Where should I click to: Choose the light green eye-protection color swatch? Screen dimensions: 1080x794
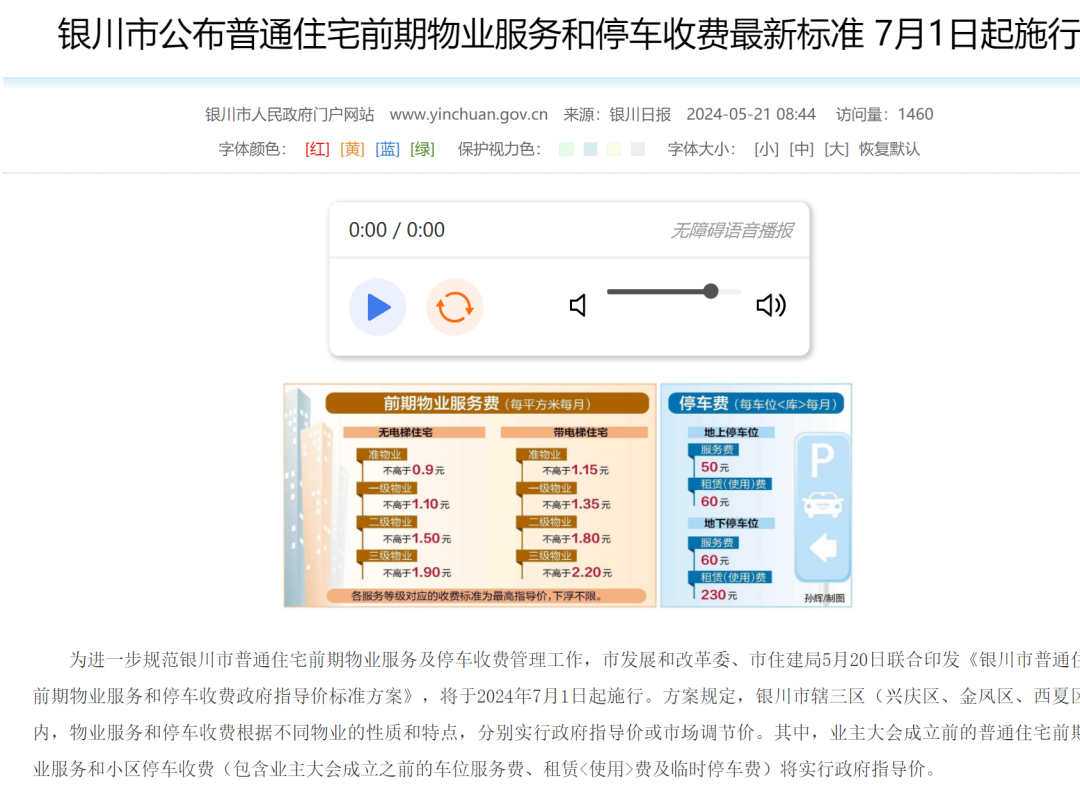coord(566,149)
